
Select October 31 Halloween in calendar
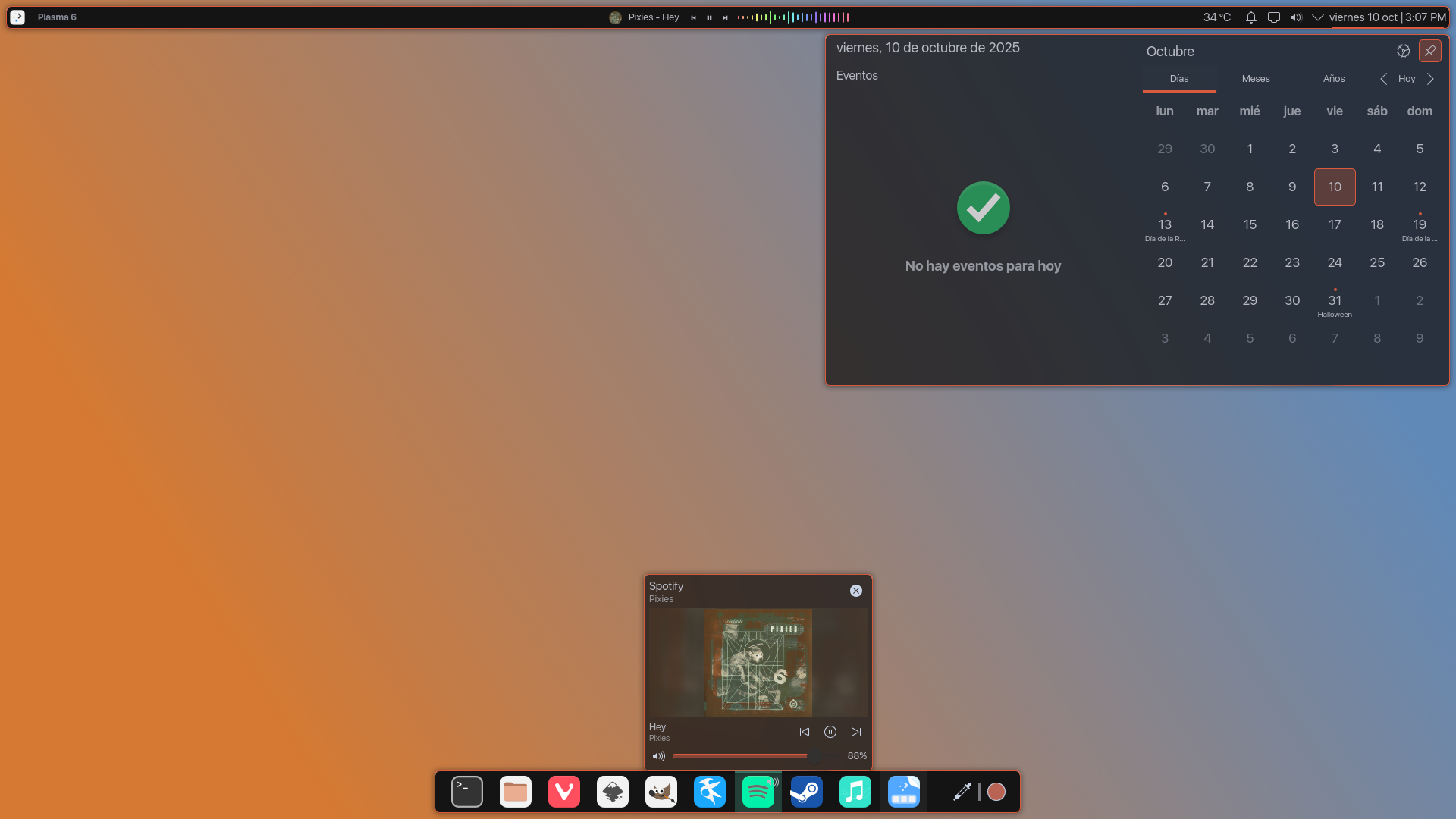[1335, 302]
